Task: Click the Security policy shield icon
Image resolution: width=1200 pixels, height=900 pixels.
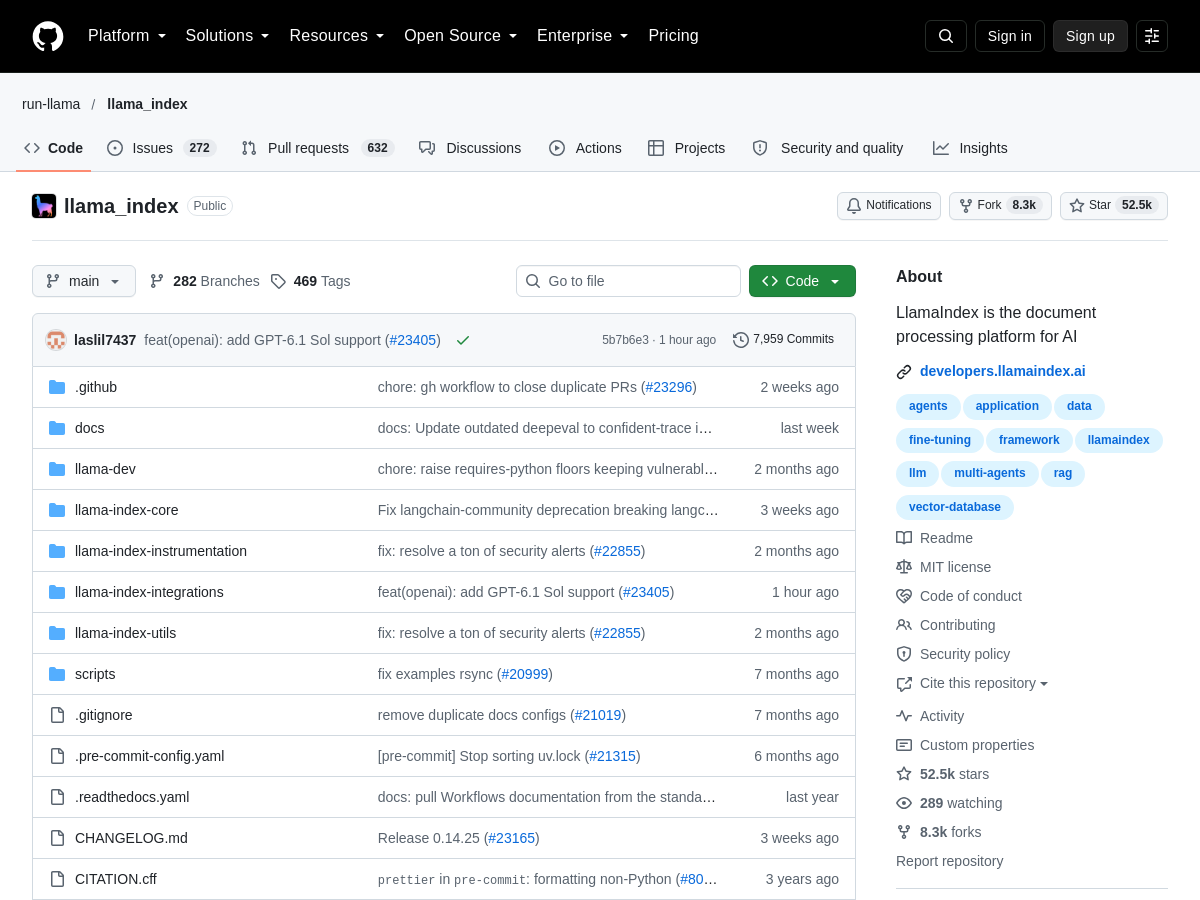Action: (x=904, y=654)
